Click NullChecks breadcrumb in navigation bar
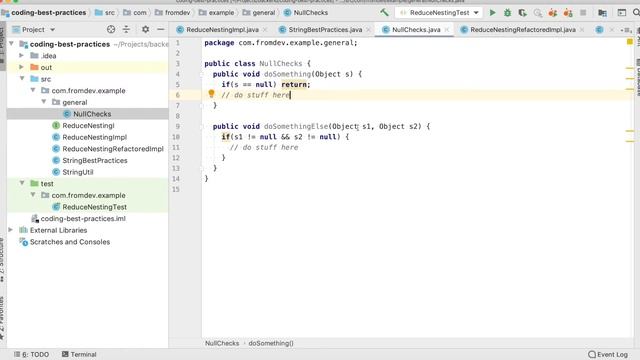 point(310,13)
